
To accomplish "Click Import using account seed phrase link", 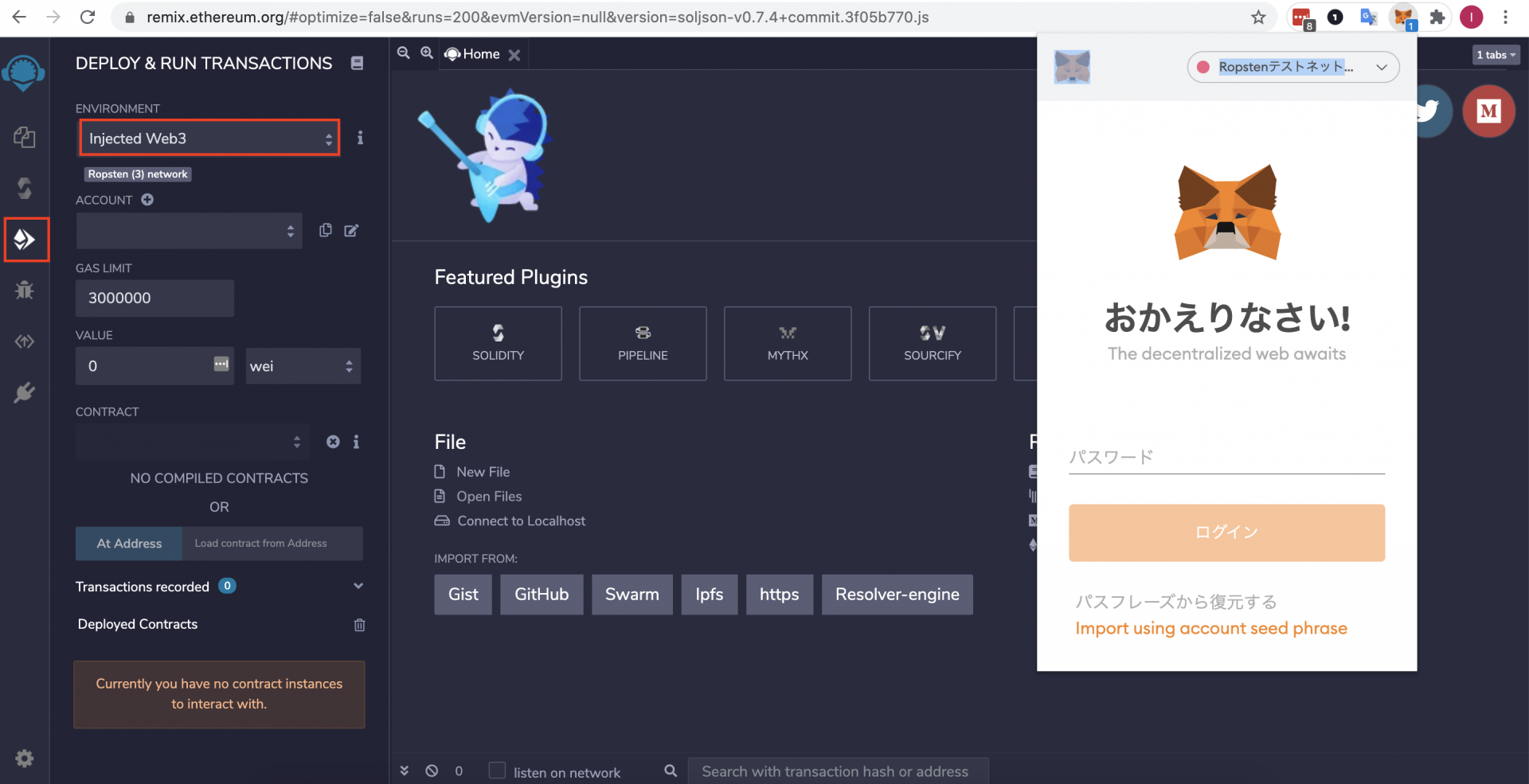I will coord(1211,628).
